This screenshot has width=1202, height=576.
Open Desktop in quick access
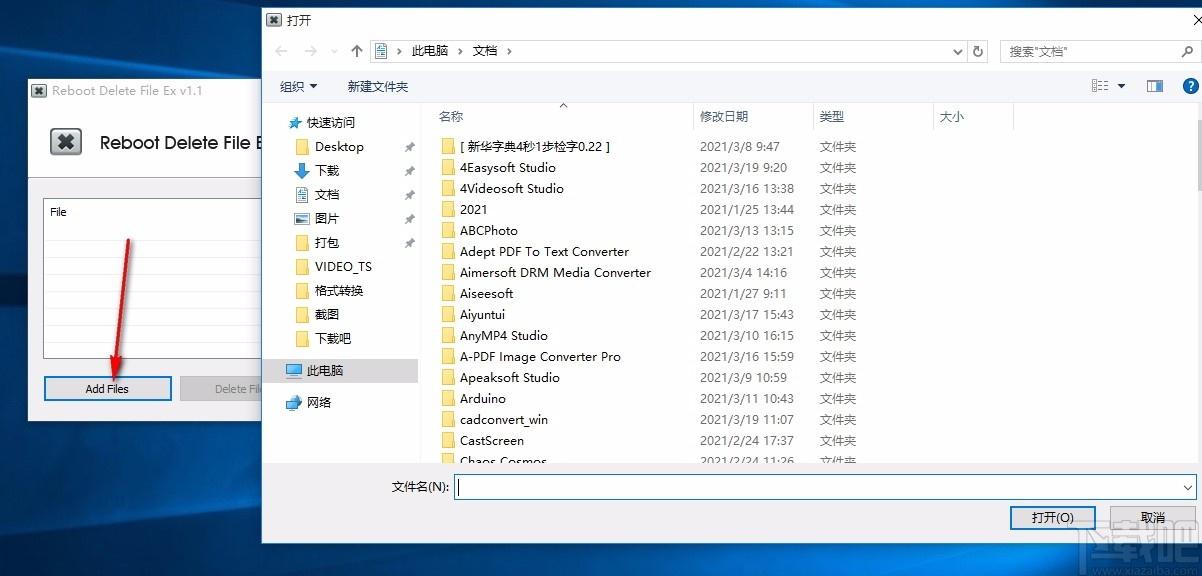click(339, 146)
